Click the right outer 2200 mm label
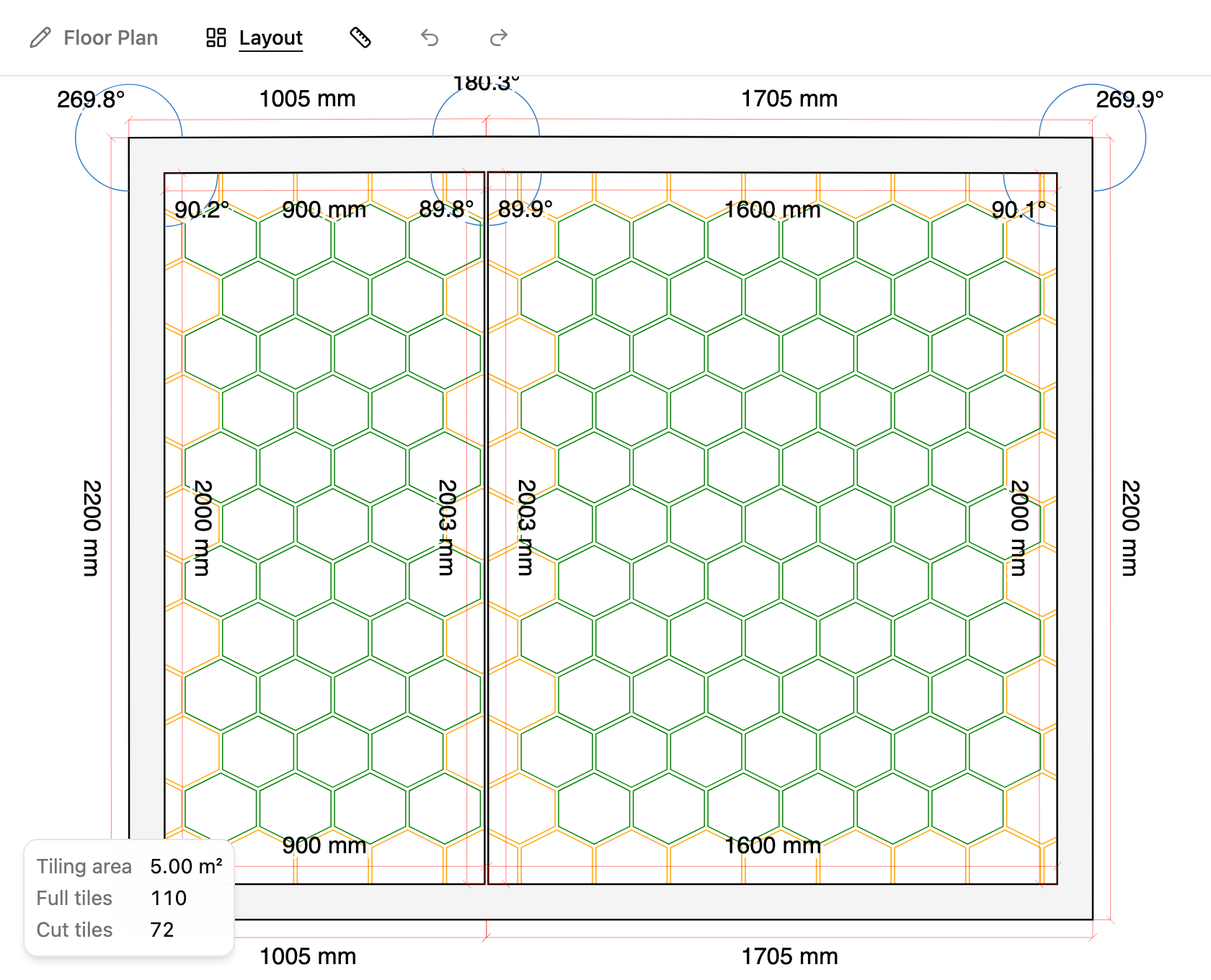The image size is (1211, 980). [1130, 528]
